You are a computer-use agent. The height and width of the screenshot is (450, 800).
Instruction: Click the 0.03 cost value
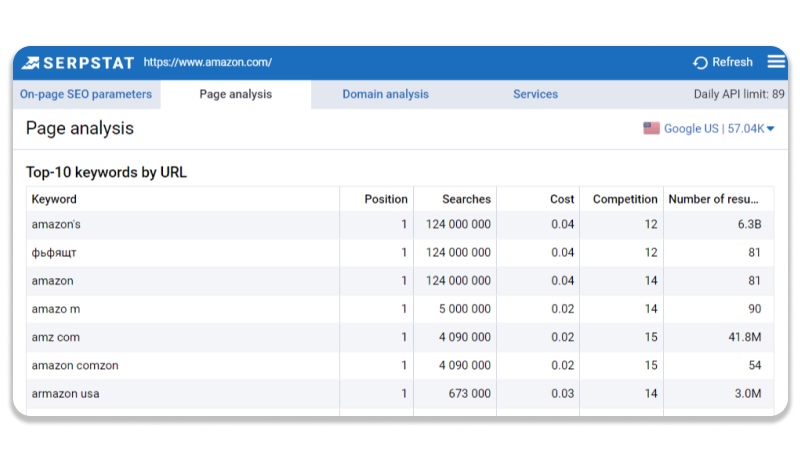[562, 393]
